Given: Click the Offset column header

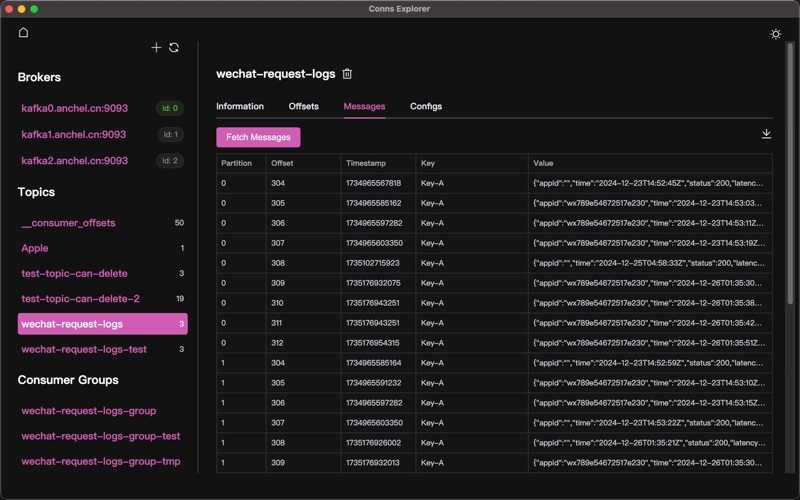Looking at the screenshot, I should pos(282,163).
